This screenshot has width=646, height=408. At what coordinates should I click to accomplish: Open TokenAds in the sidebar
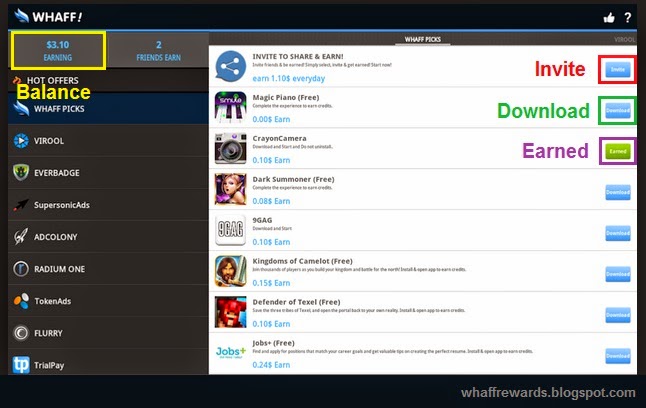pyautogui.click(x=108, y=301)
